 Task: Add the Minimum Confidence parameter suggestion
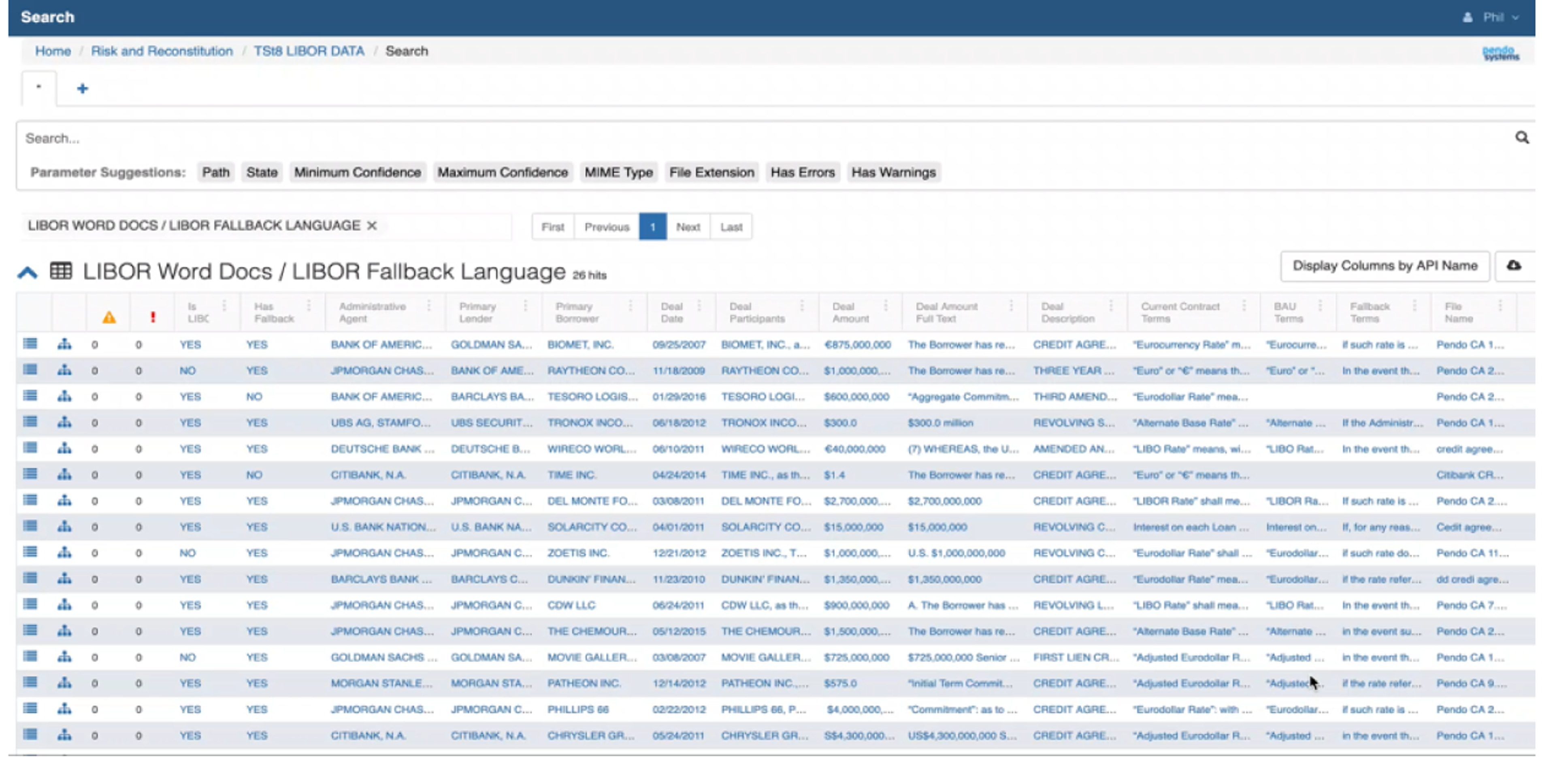coord(357,172)
